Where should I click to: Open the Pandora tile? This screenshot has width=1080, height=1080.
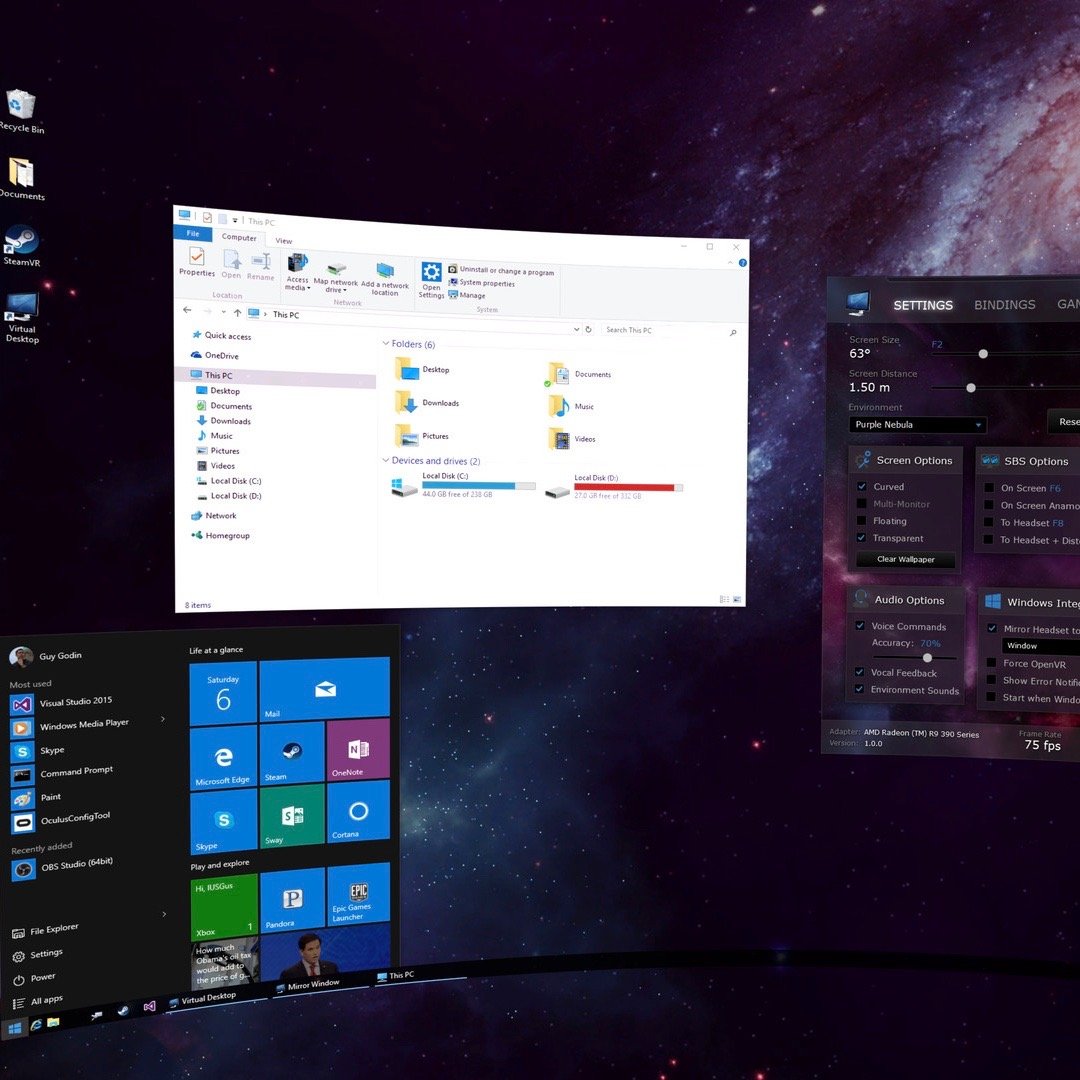point(292,899)
